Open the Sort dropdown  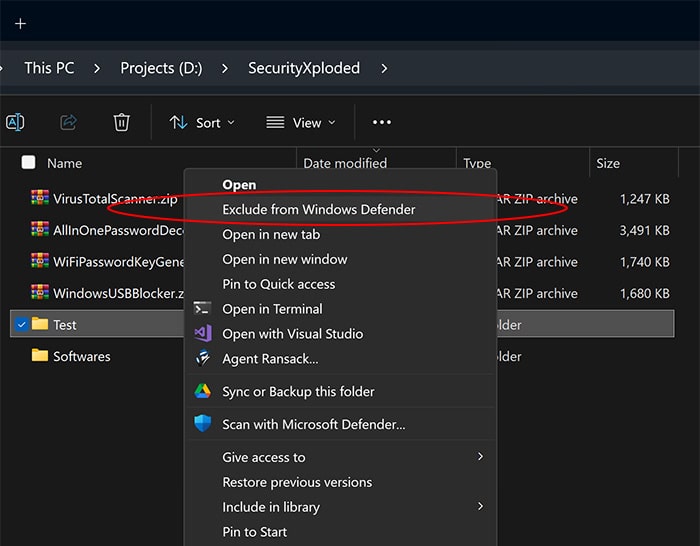coord(202,122)
